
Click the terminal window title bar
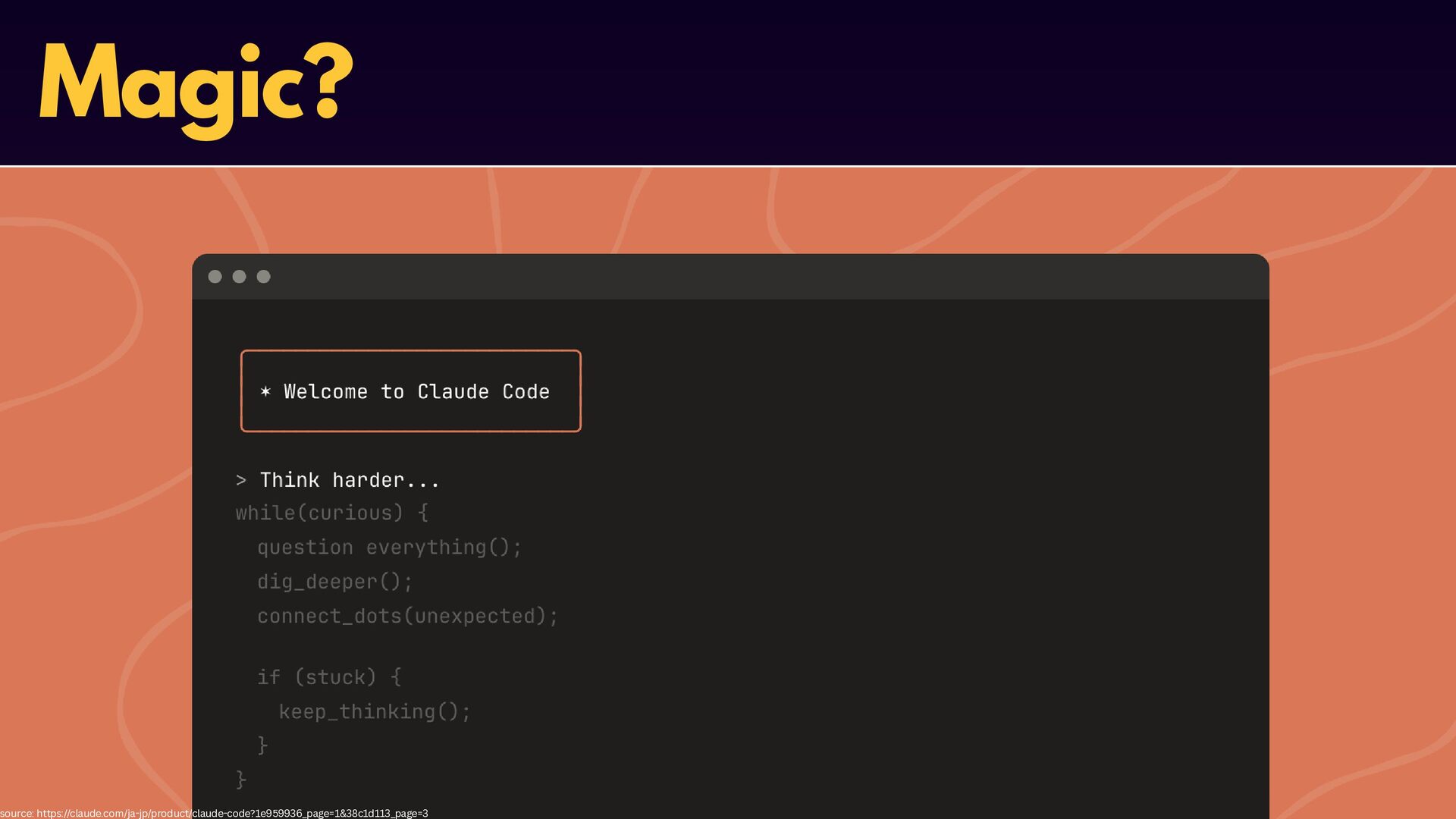(x=730, y=277)
